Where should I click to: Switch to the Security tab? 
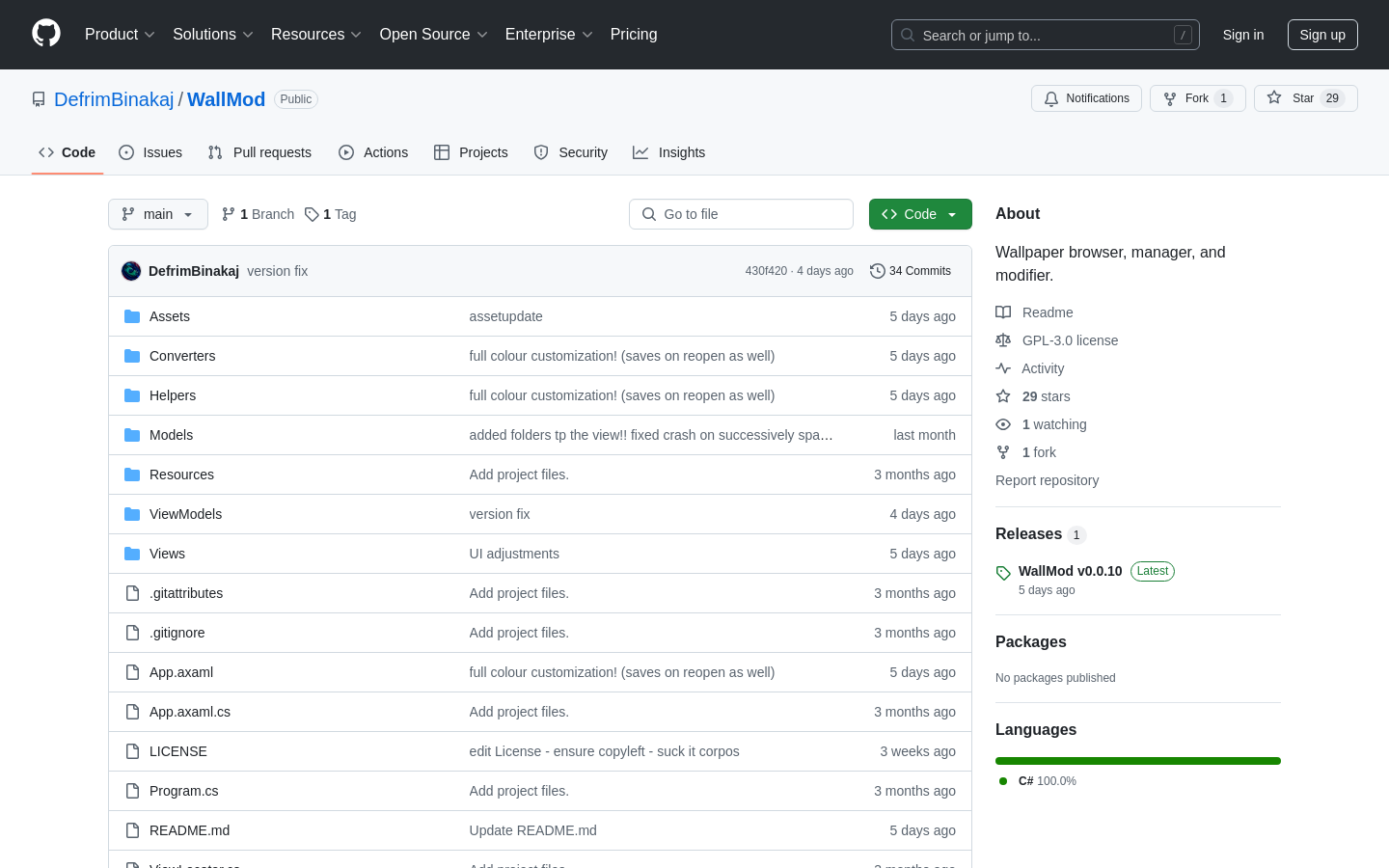click(x=571, y=152)
